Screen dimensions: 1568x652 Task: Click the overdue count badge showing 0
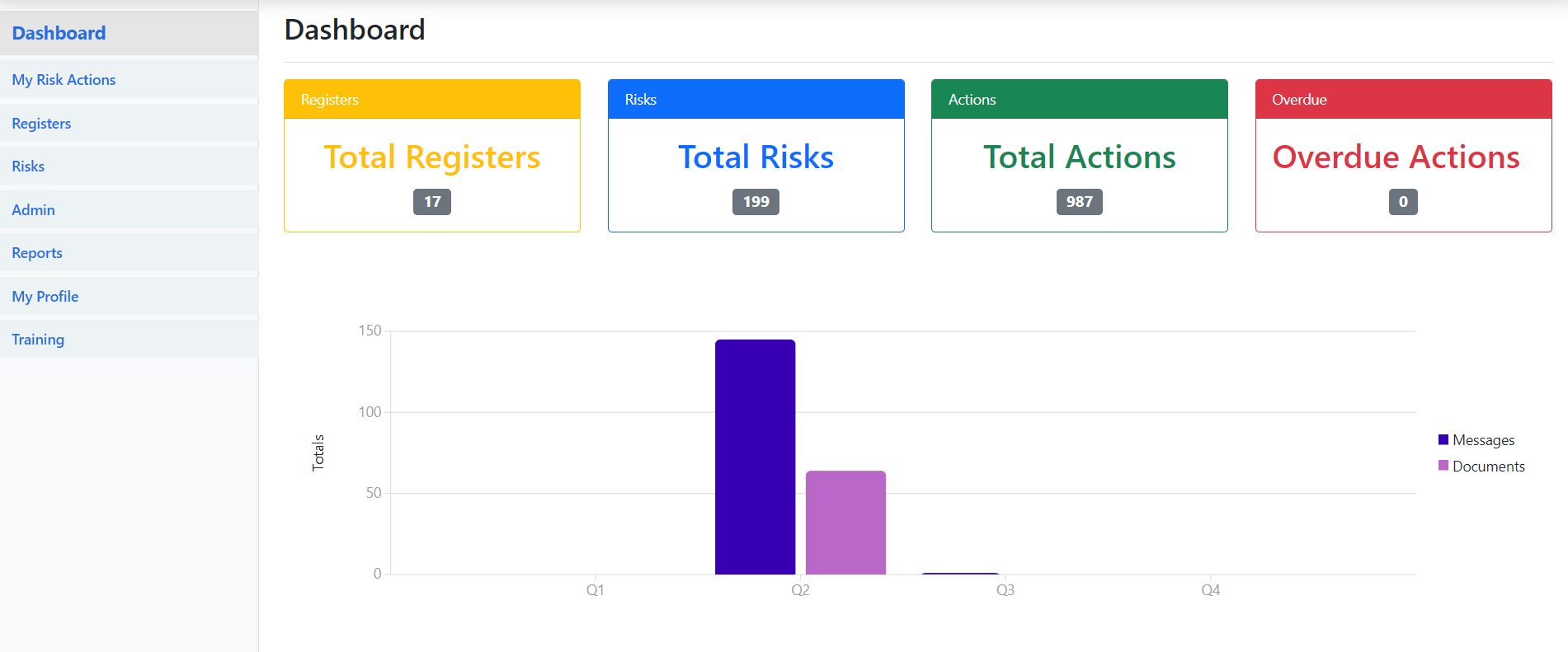click(x=1403, y=202)
